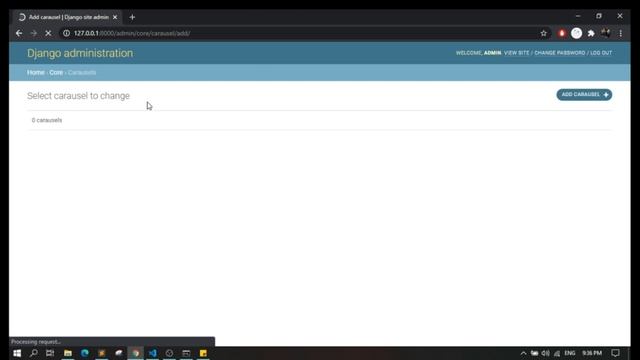Image resolution: width=640 pixels, height=360 pixels.
Task: View site information icon in address bar
Action: tap(67, 33)
